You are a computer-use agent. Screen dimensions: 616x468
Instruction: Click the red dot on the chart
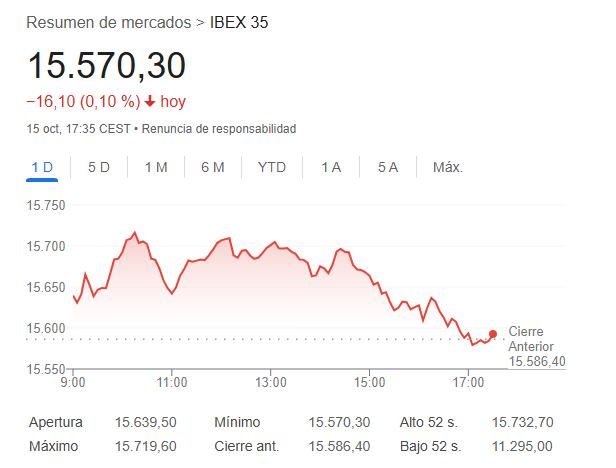(493, 334)
